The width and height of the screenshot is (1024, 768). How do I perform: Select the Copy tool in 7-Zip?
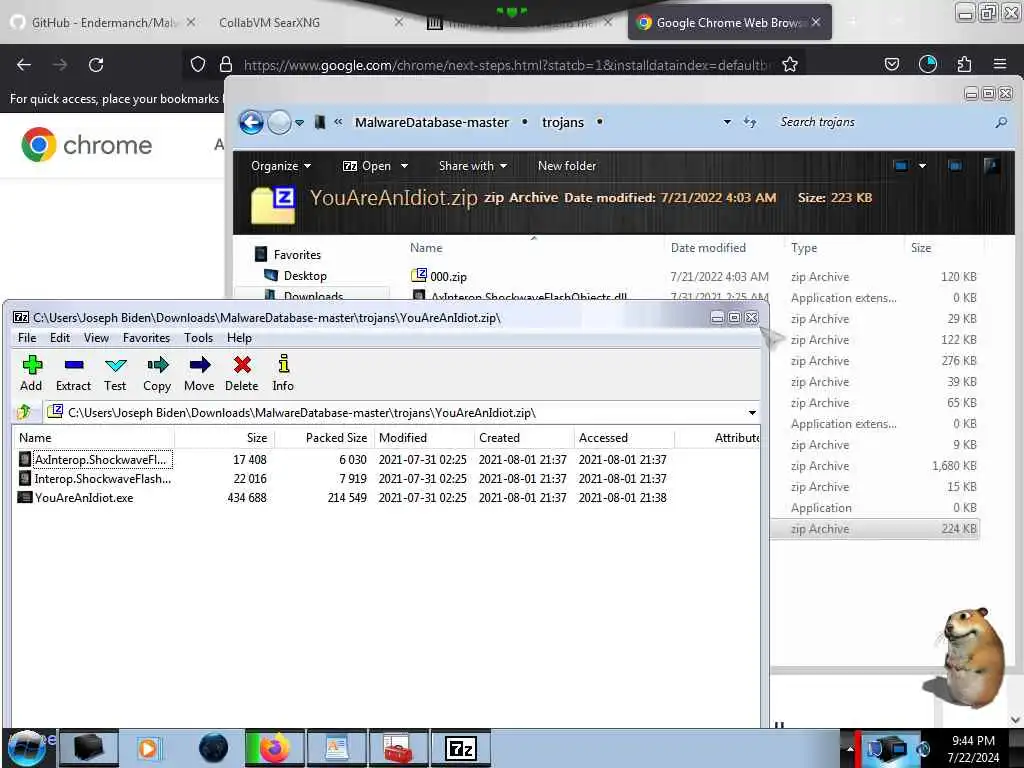coord(157,374)
